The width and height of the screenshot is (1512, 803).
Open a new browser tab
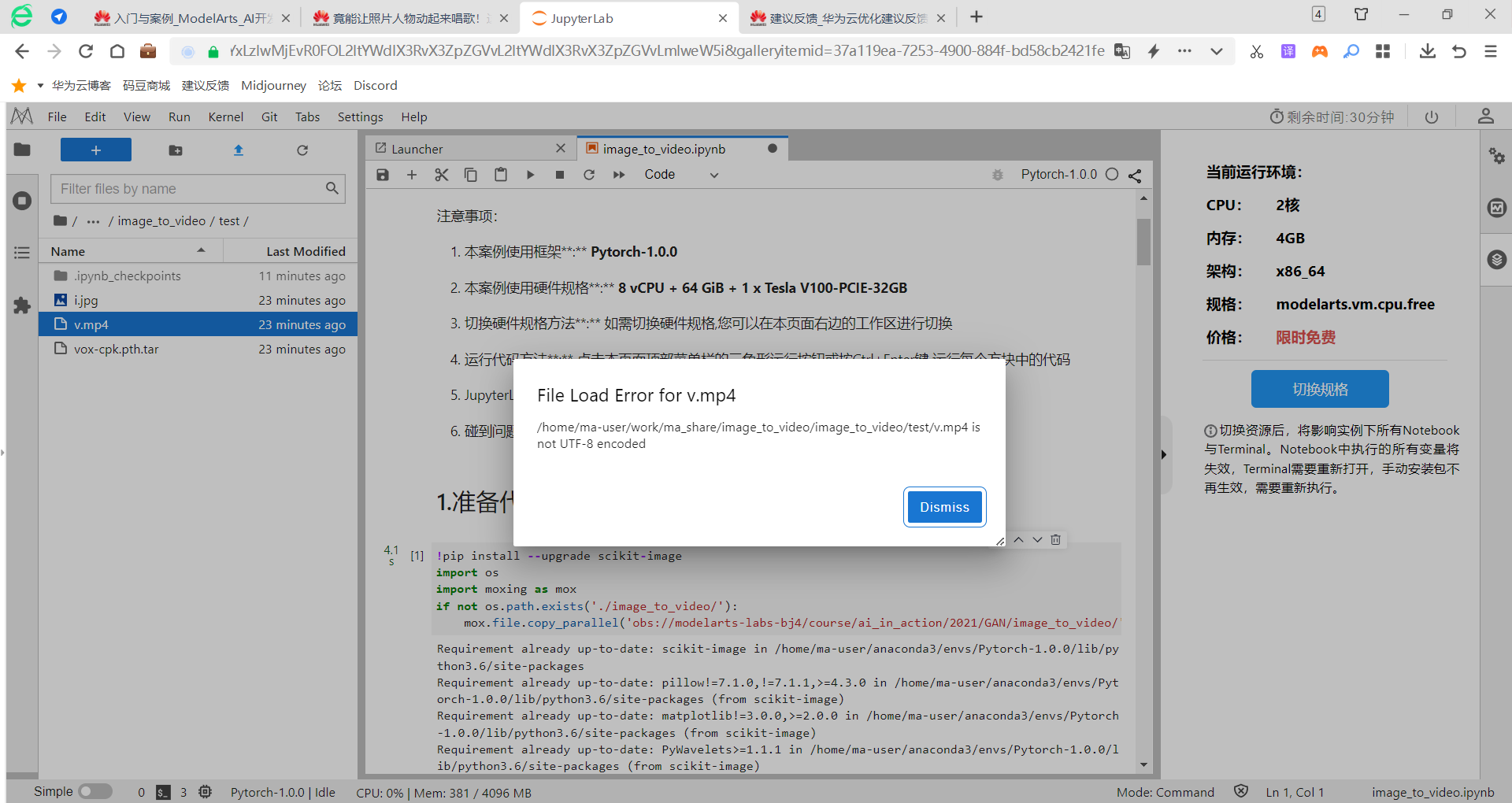pos(976,17)
